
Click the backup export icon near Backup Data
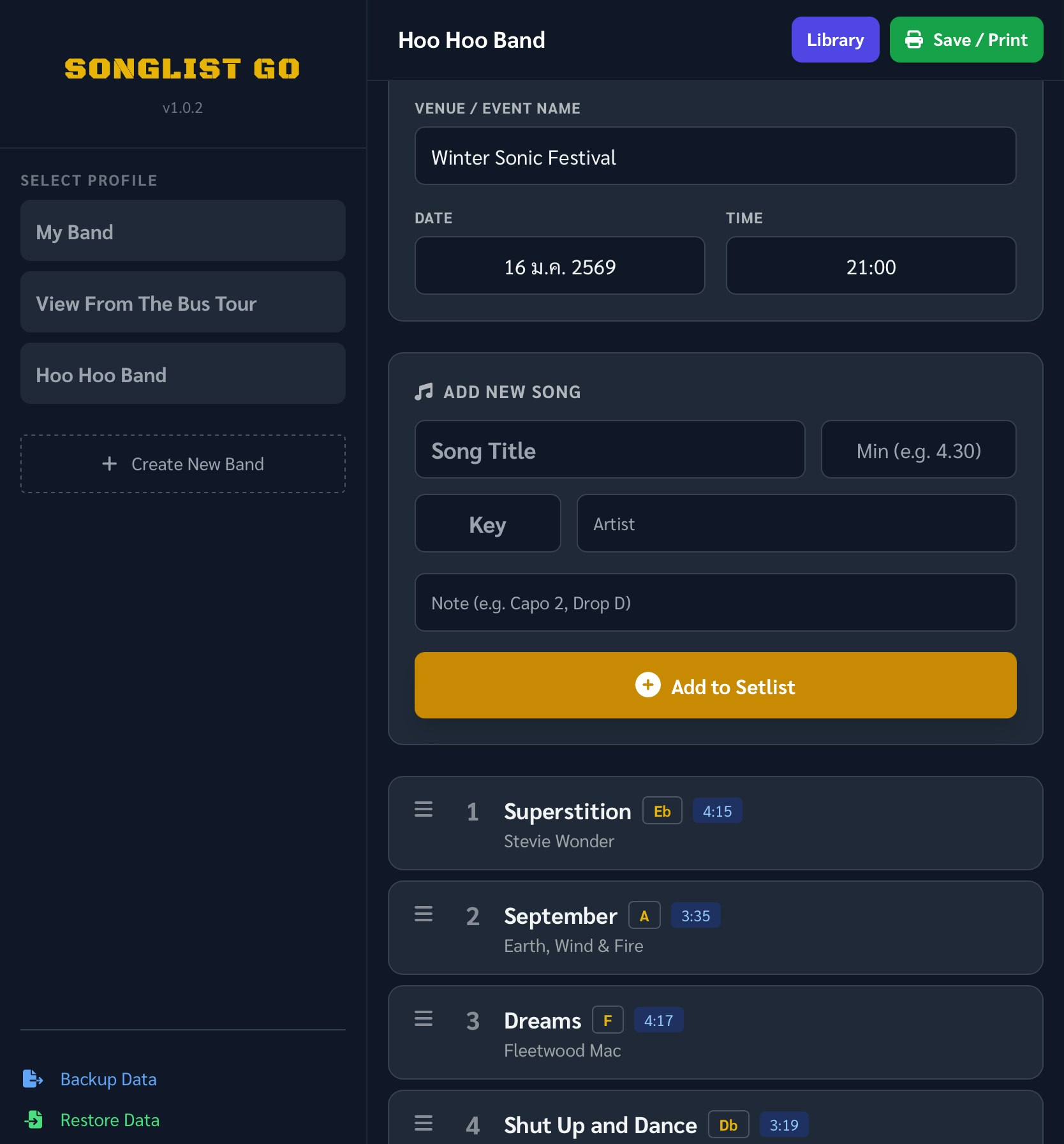point(33,1078)
